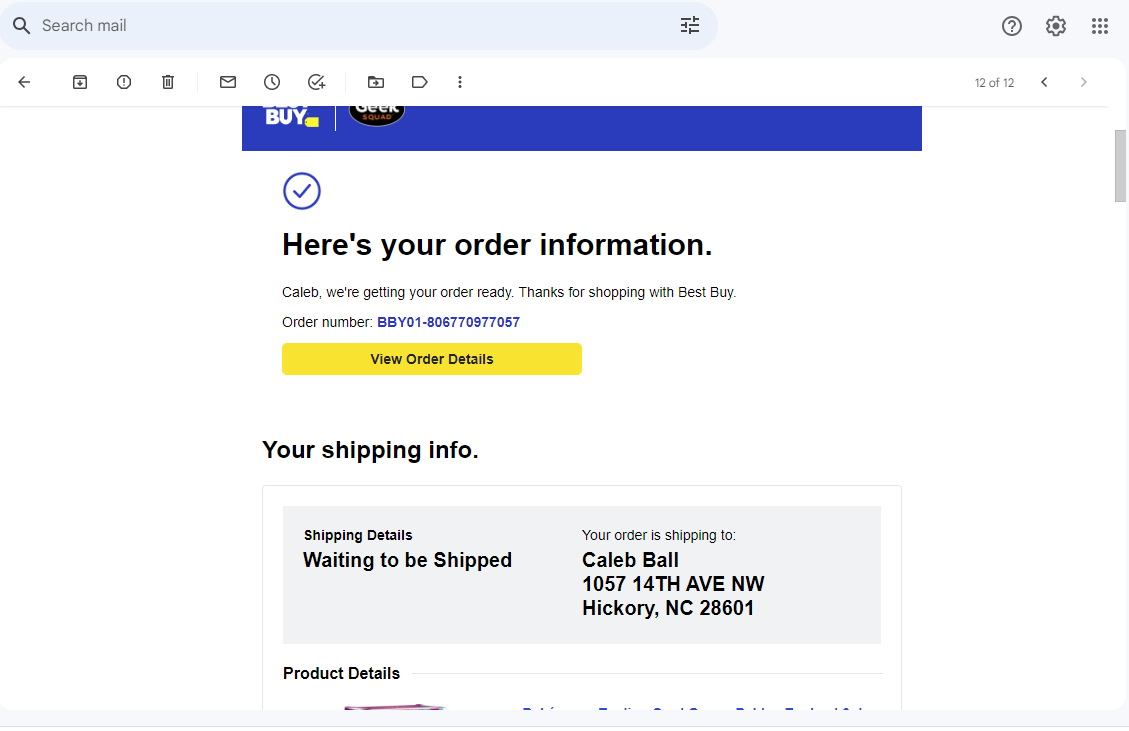The width and height of the screenshot is (1129, 731).
Task: Click the Geek Squad logo
Action: [377, 115]
